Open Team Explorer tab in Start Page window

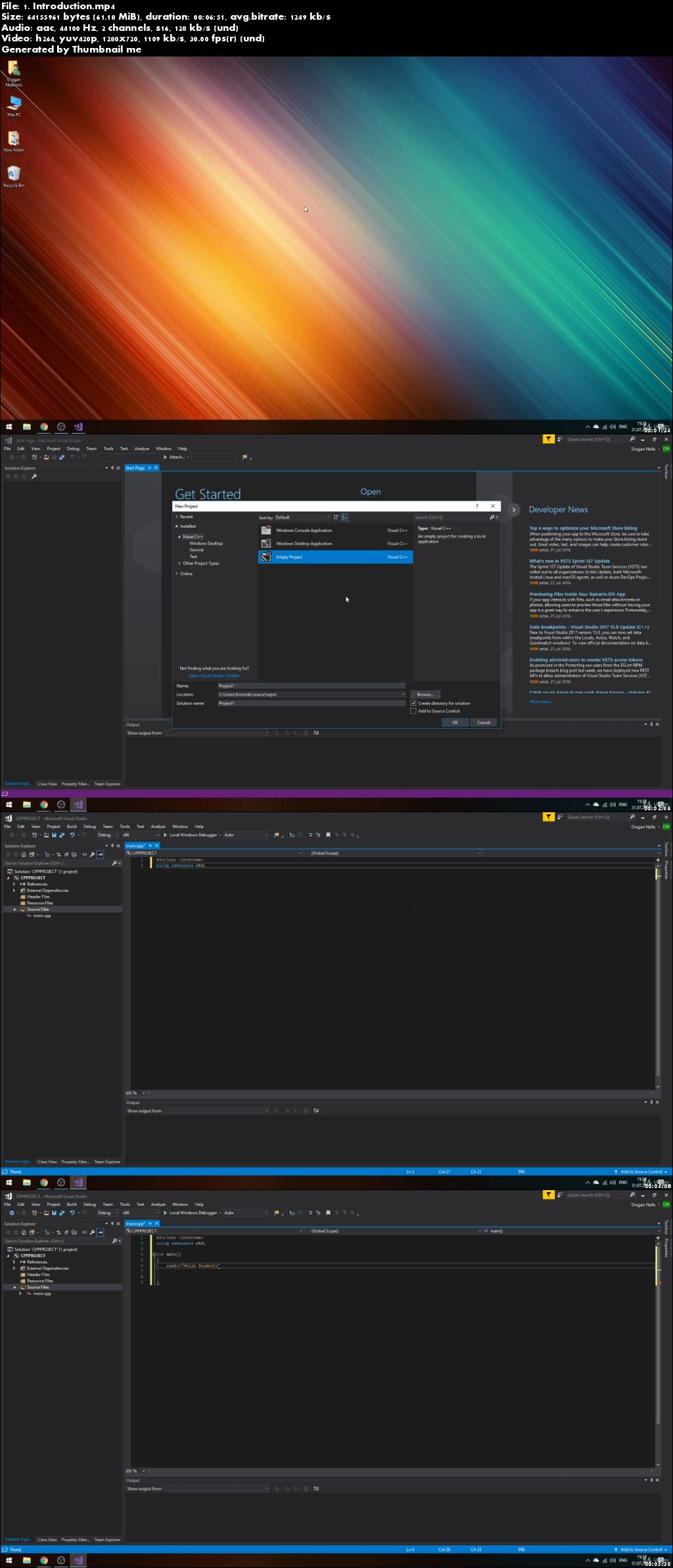[107, 784]
